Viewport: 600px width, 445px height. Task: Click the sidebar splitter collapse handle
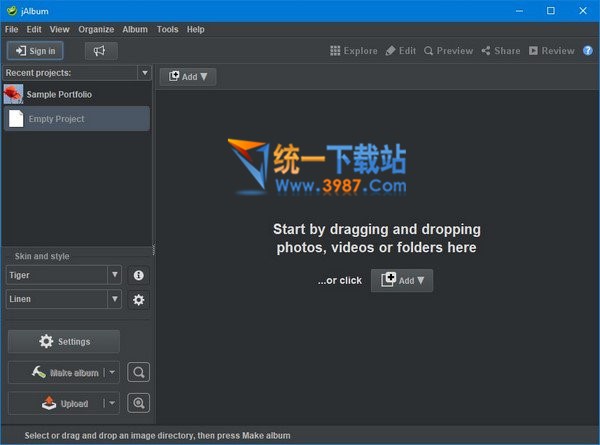coord(153,249)
